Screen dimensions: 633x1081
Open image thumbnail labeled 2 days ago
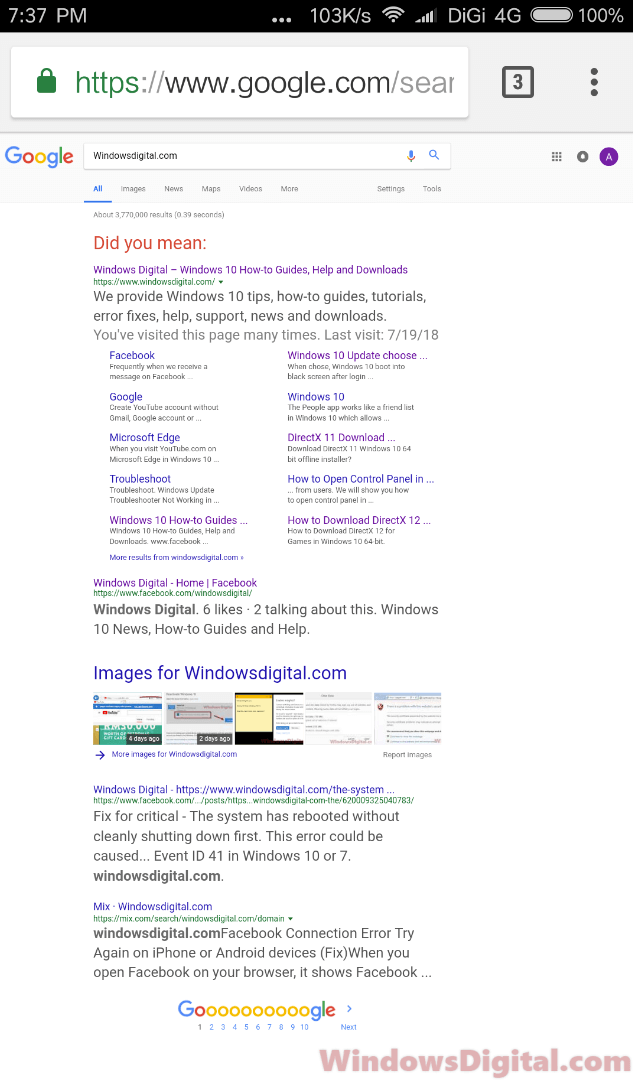tap(199, 718)
